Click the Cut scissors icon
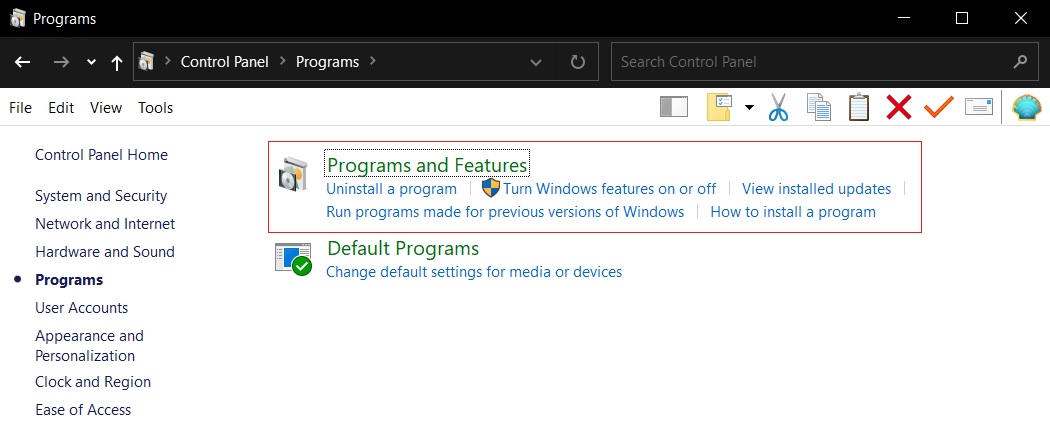The height and width of the screenshot is (423, 1050). (x=778, y=107)
